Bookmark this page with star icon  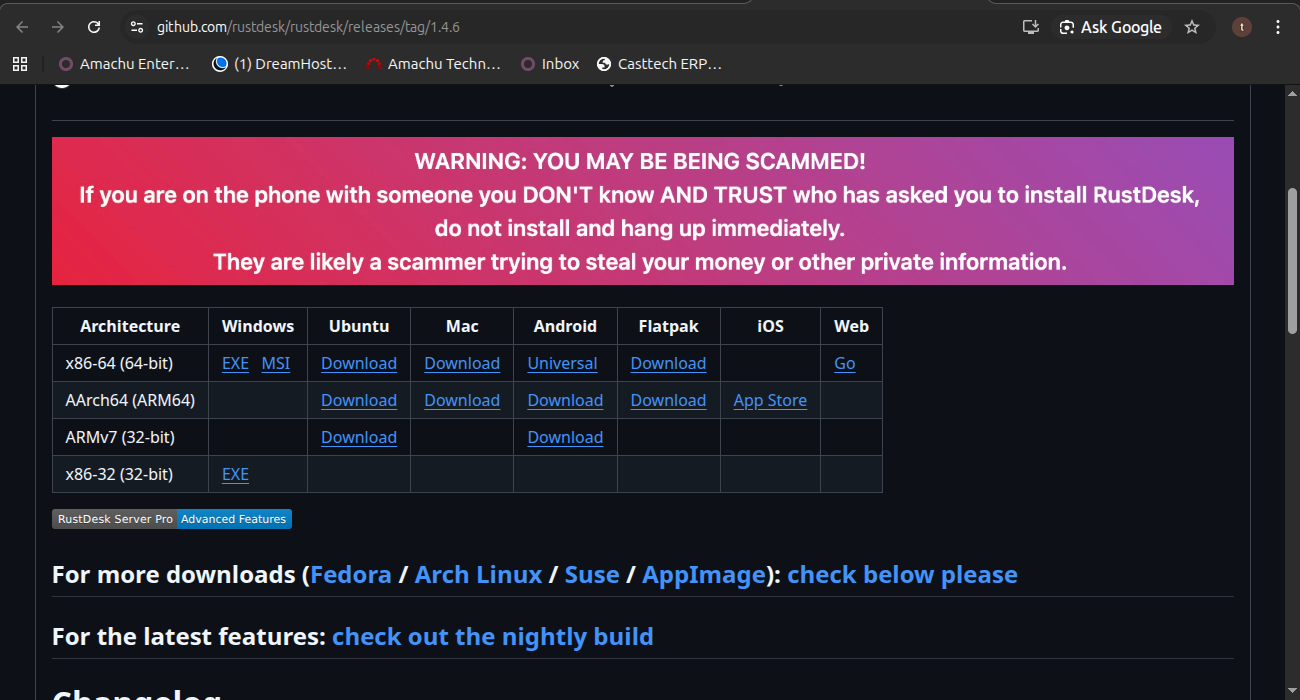1191,27
